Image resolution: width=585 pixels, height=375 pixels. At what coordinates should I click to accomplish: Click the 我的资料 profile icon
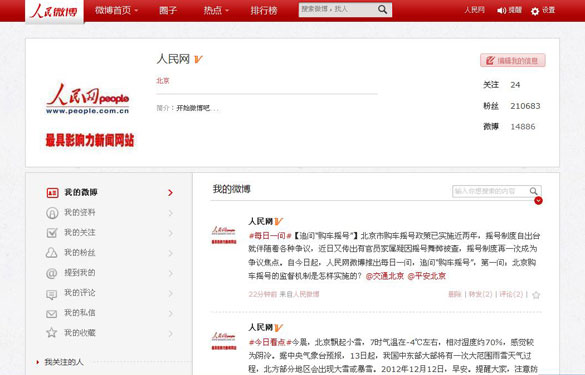52,213
